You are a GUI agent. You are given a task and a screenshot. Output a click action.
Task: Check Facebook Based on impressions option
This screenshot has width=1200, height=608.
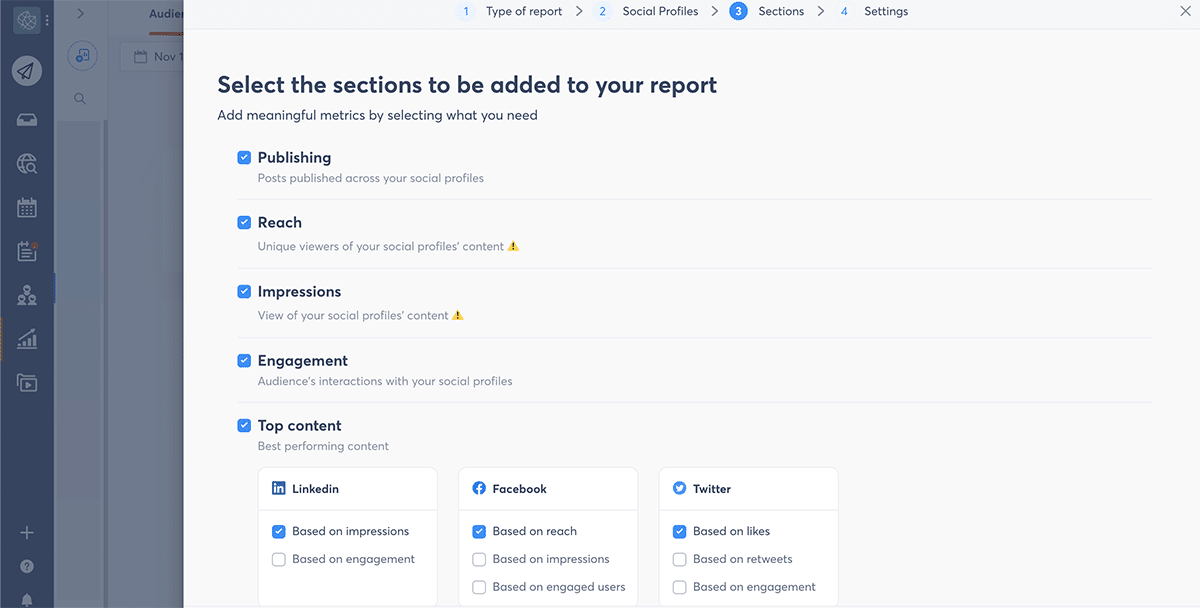[x=479, y=560]
